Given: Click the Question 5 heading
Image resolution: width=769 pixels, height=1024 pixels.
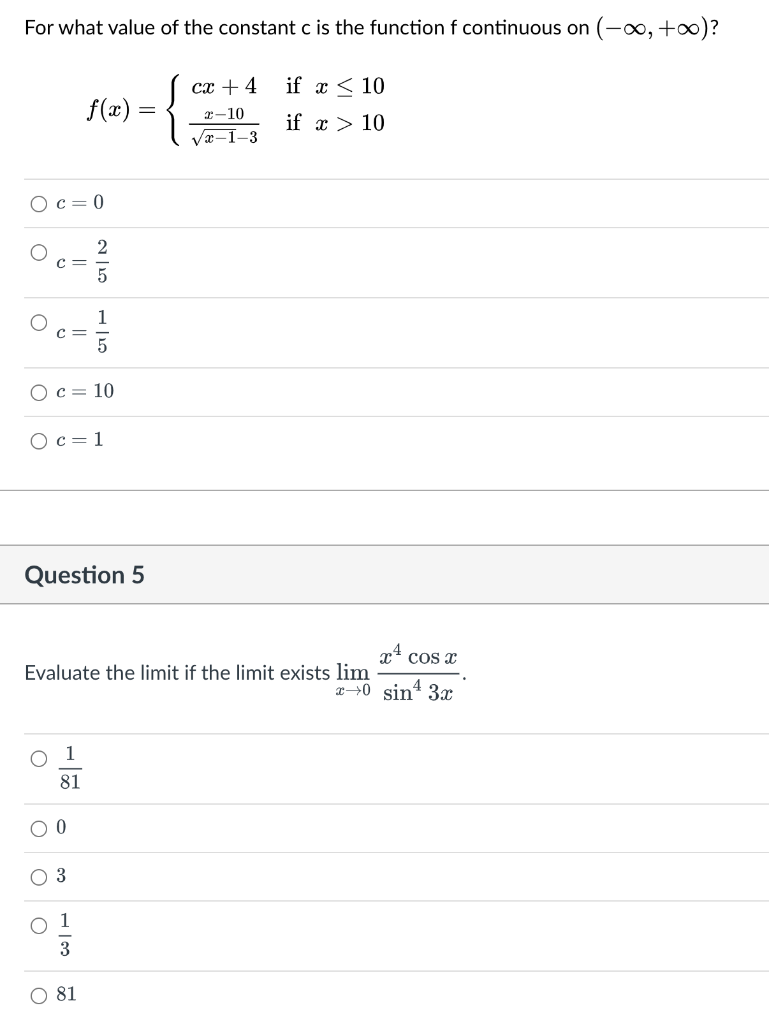Looking at the screenshot, I should [x=84, y=575].
